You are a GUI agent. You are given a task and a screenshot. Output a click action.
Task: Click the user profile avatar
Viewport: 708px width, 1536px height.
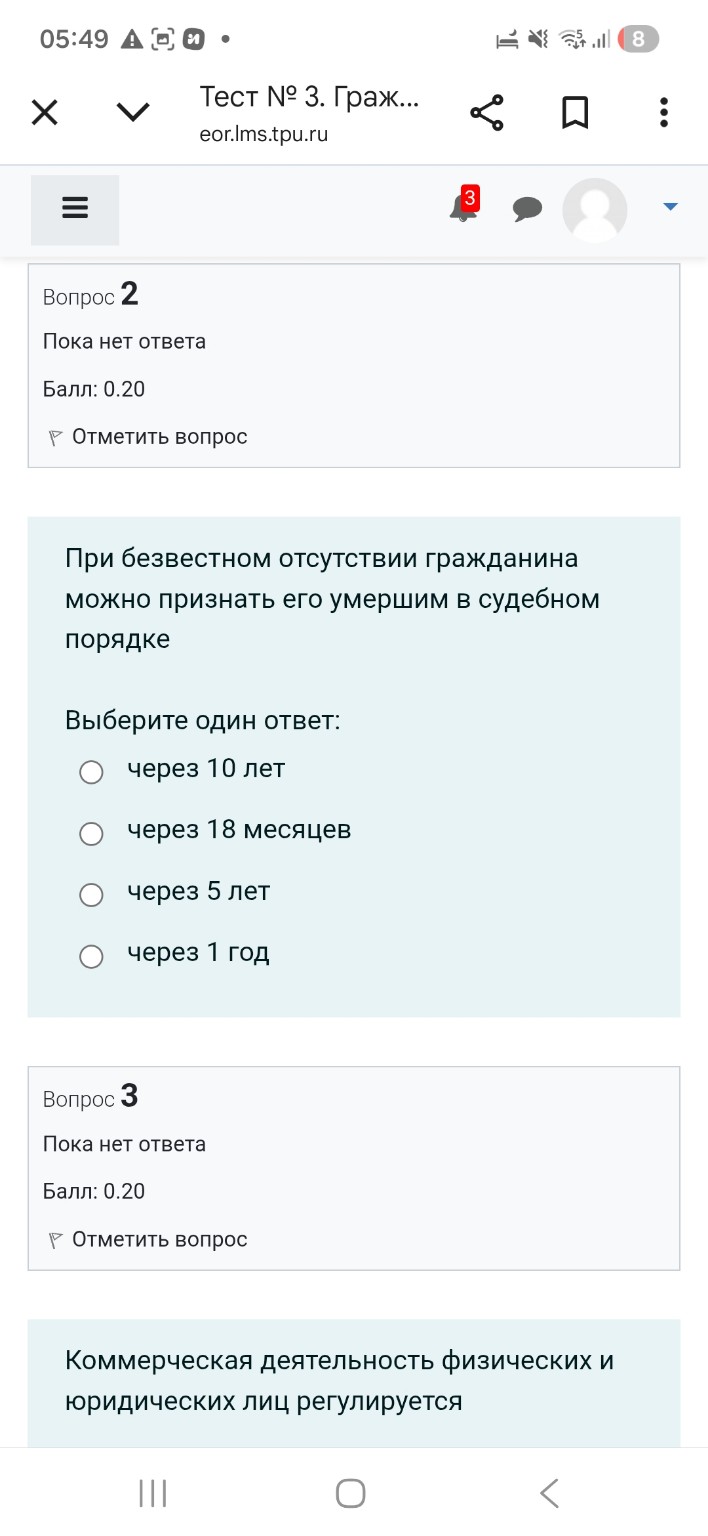[x=594, y=210]
